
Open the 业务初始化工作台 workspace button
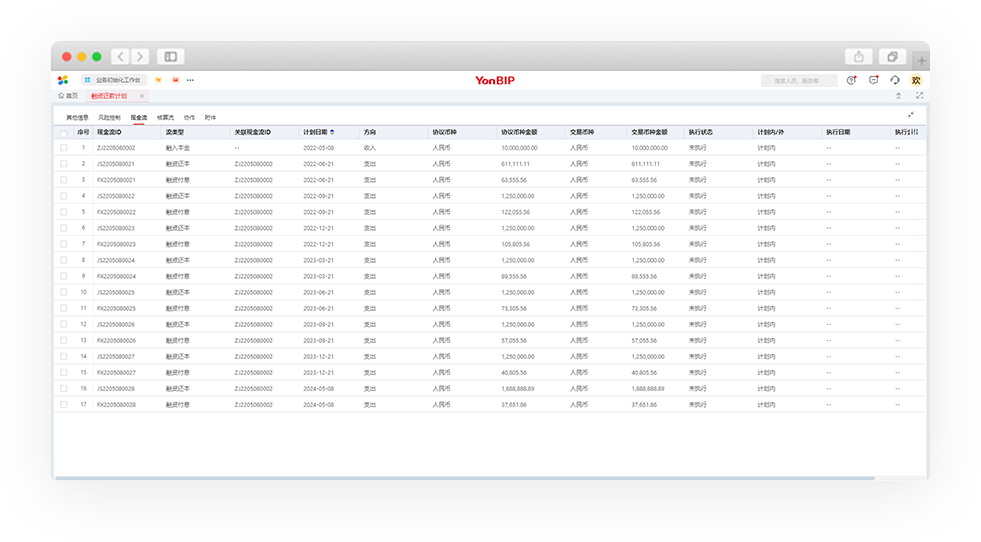pos(113,80)
